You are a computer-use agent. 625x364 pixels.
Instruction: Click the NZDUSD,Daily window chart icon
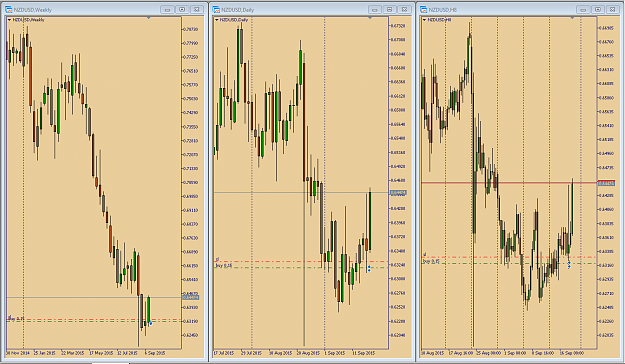(216, 10)
